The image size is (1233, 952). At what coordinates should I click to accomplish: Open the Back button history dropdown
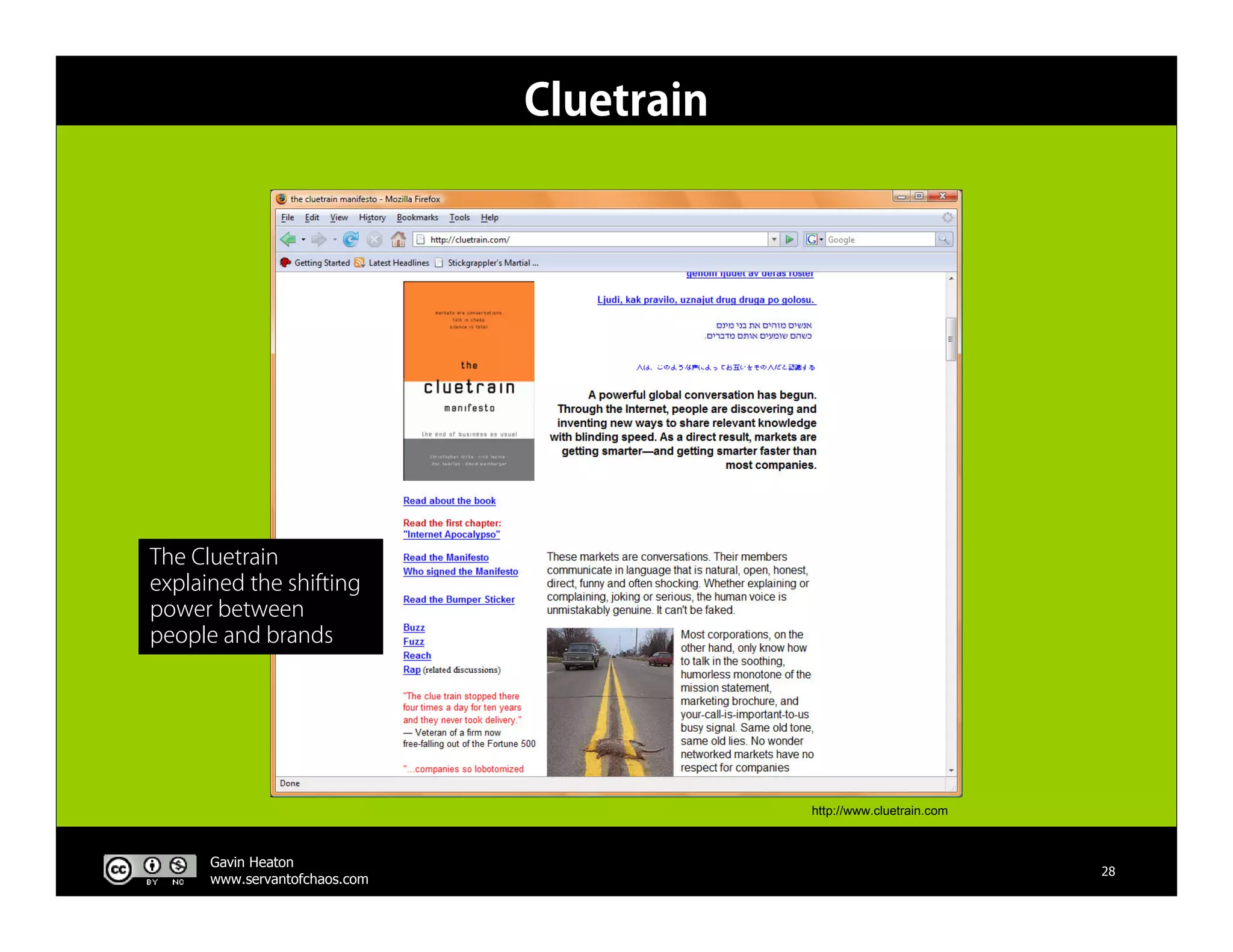[x=303, y=240]
